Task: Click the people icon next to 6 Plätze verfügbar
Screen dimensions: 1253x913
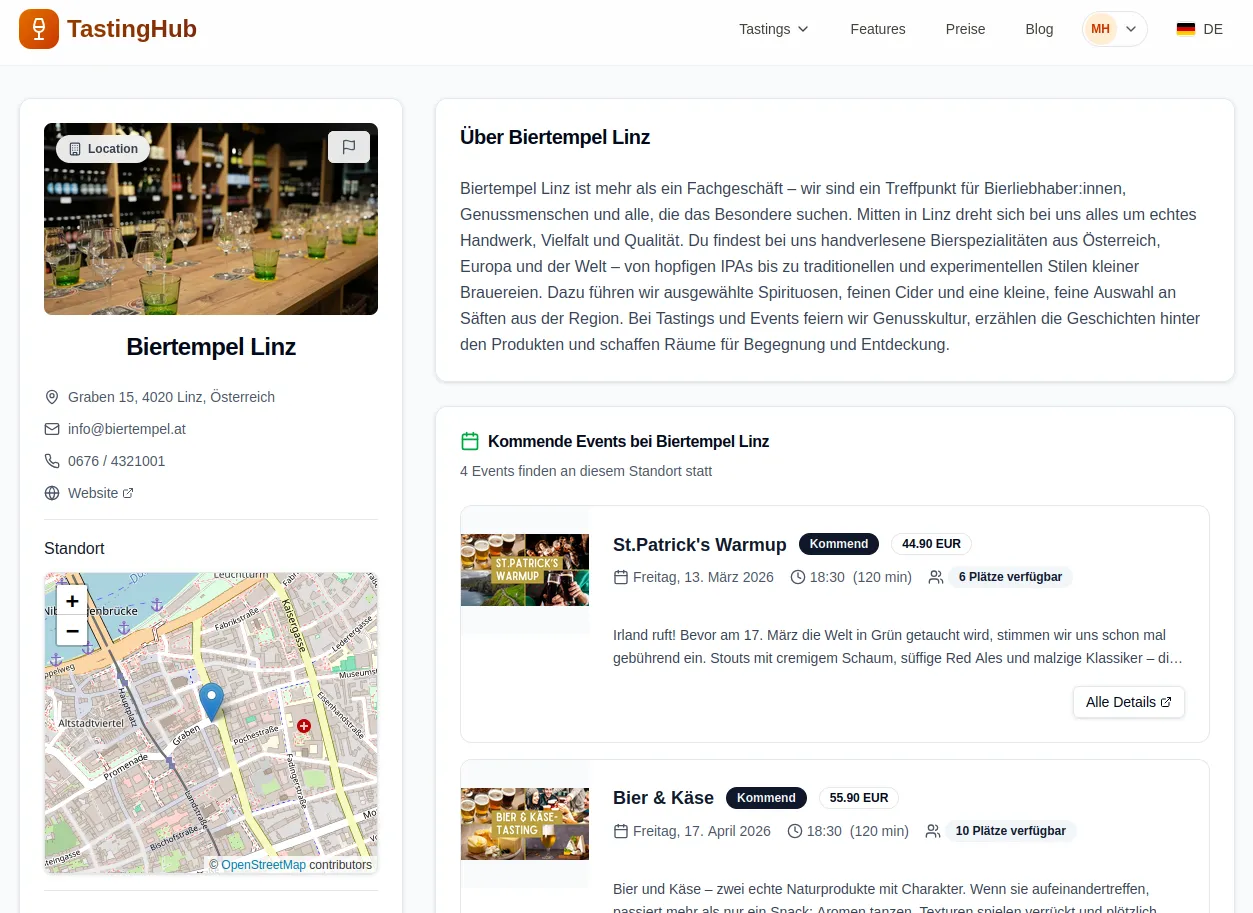Action: tap(935, 577)
